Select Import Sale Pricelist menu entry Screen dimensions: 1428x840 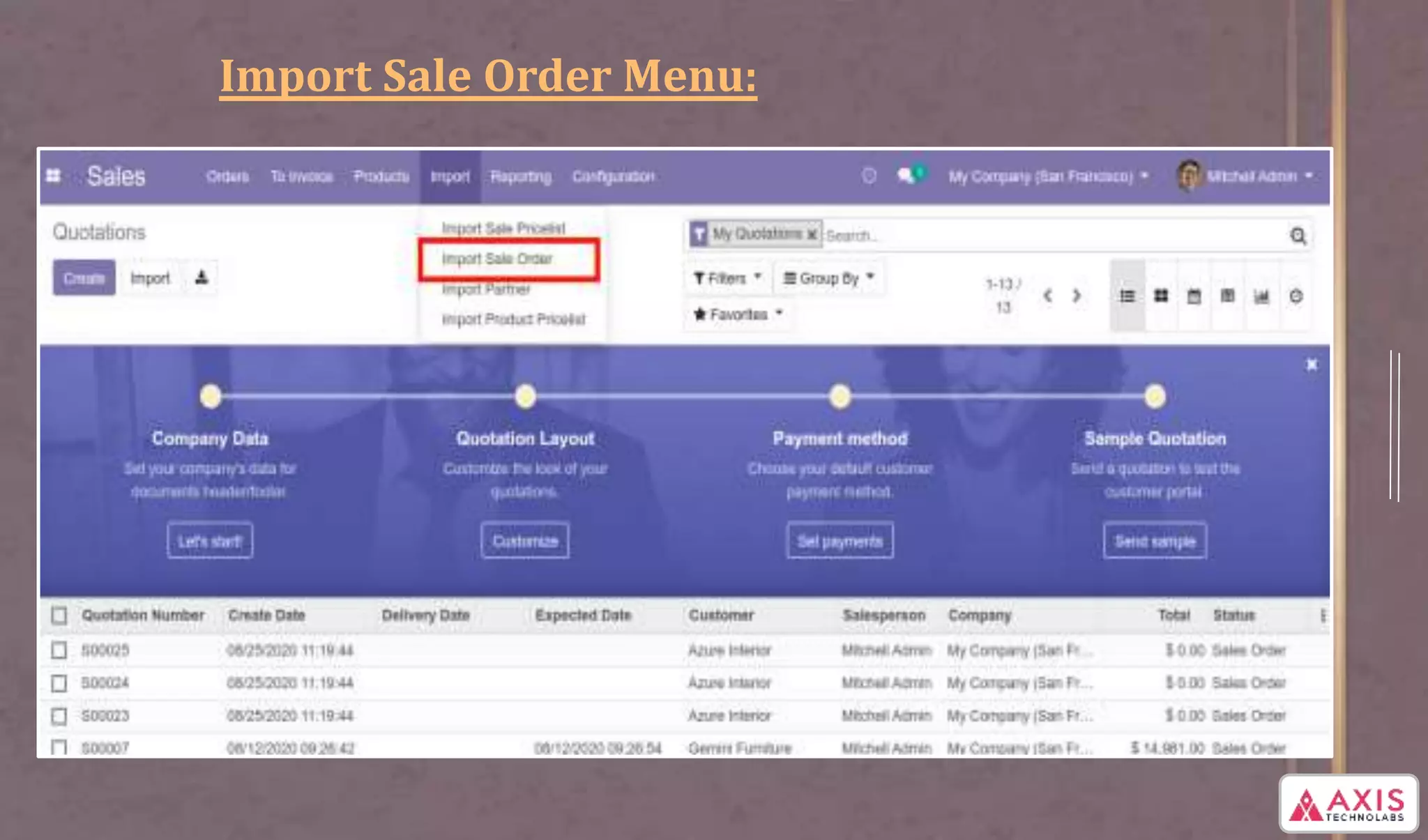[x=503, y=228]
